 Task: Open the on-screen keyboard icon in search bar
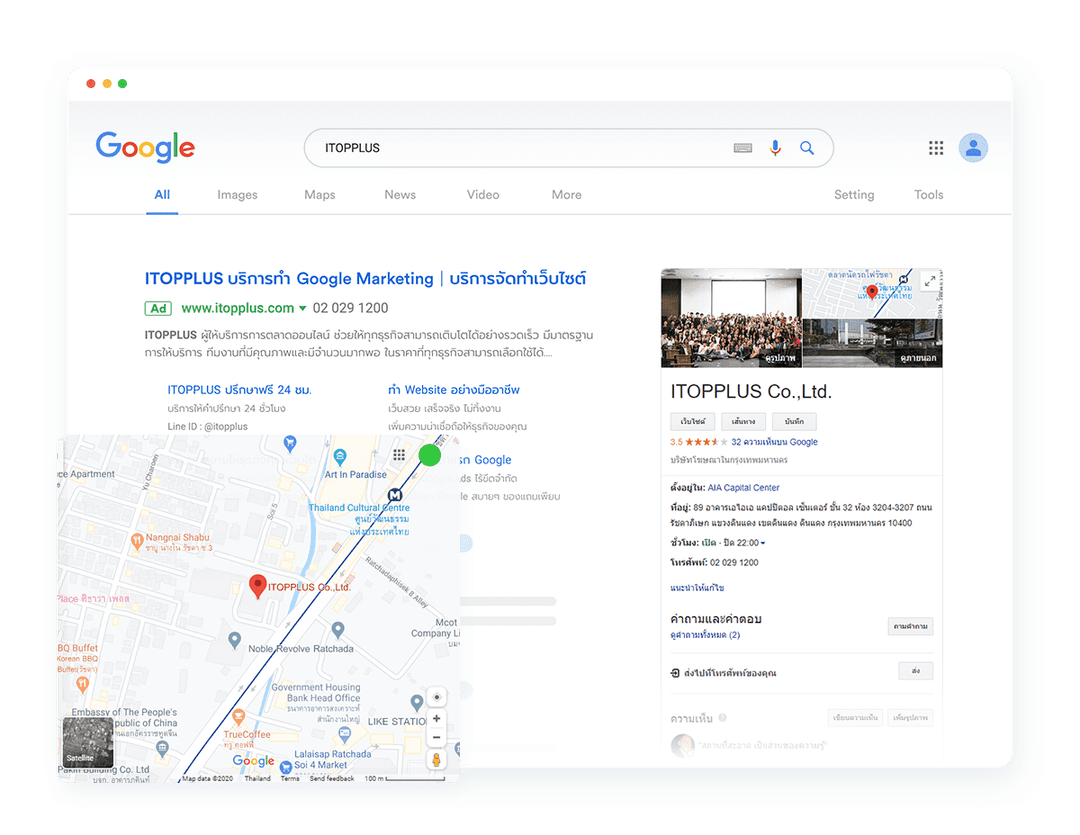pyautogui.click(x=742, y=148)
